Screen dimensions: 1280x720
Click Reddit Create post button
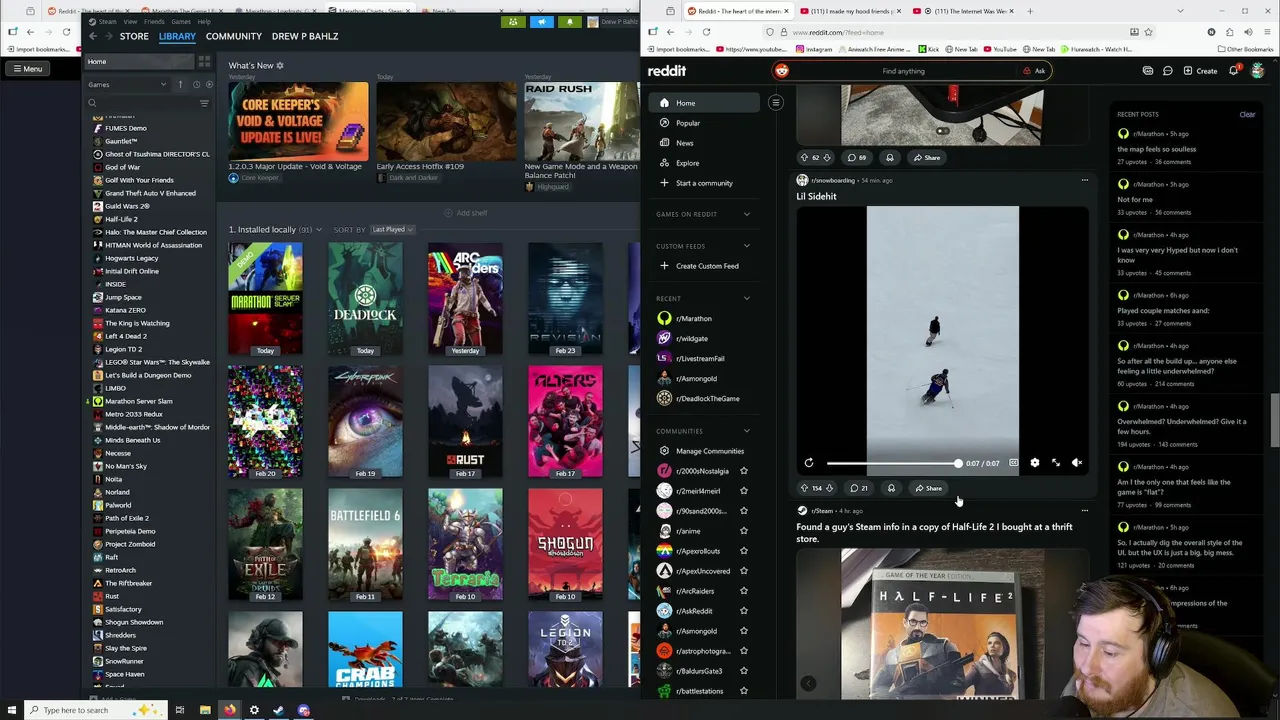pos(1201,71)
